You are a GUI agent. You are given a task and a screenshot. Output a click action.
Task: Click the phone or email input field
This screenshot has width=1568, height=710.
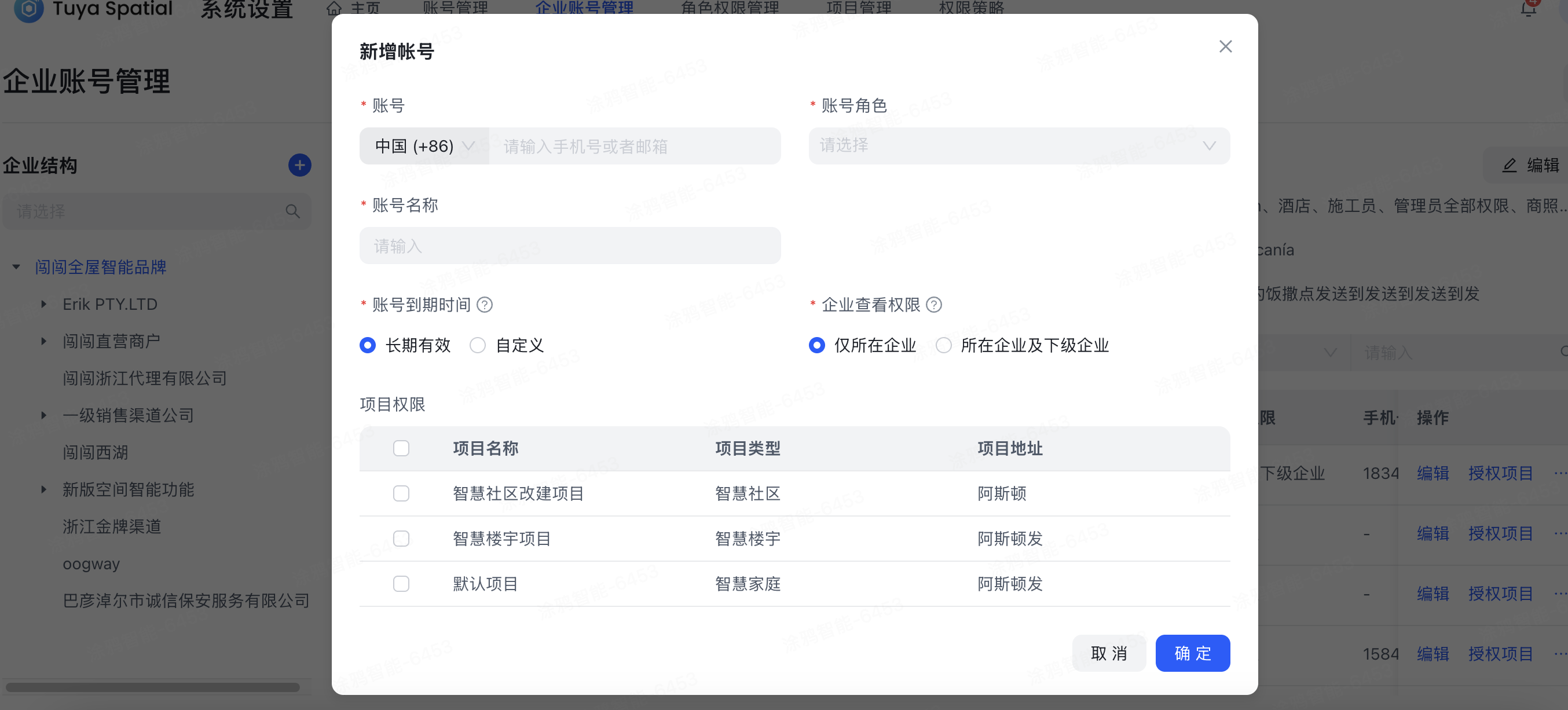(633, 146)
